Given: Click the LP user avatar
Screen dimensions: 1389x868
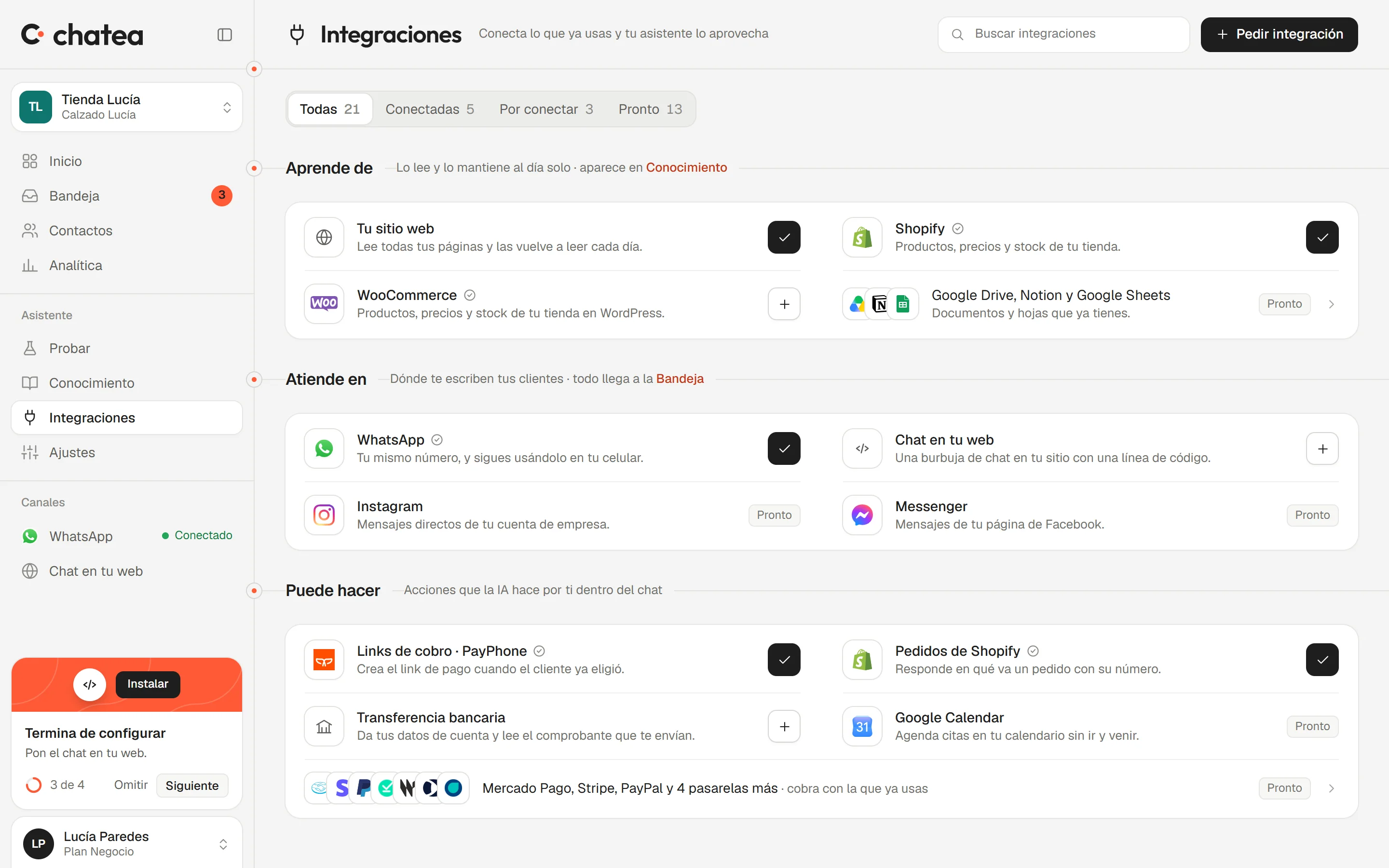Looking at the screenshot, I should coord(39,843).
